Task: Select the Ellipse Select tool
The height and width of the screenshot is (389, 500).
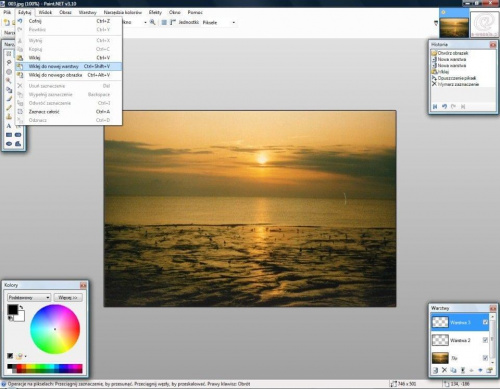Action: click(9, 72)
